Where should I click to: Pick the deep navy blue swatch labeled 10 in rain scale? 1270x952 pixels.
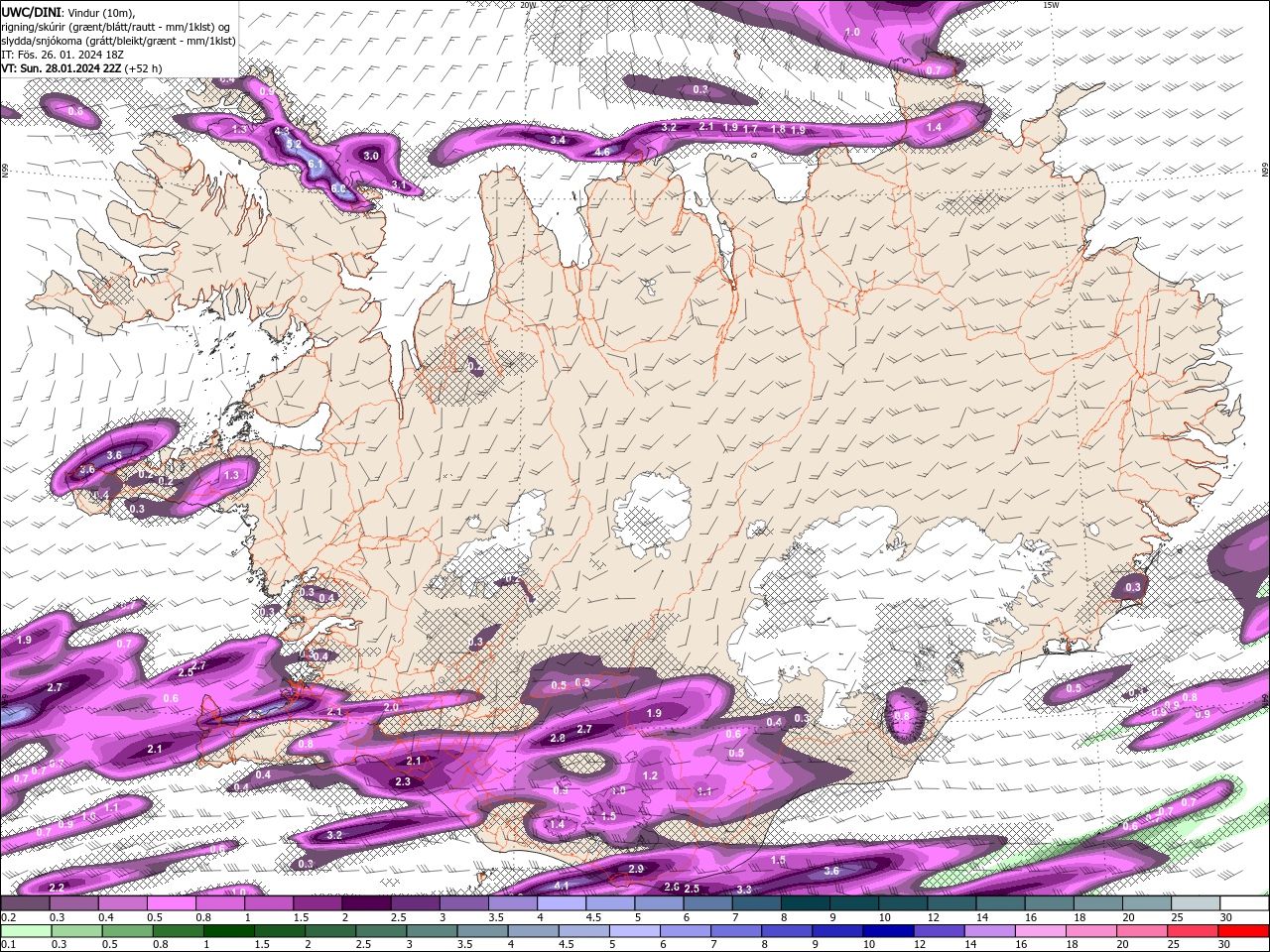pos(889,931)
